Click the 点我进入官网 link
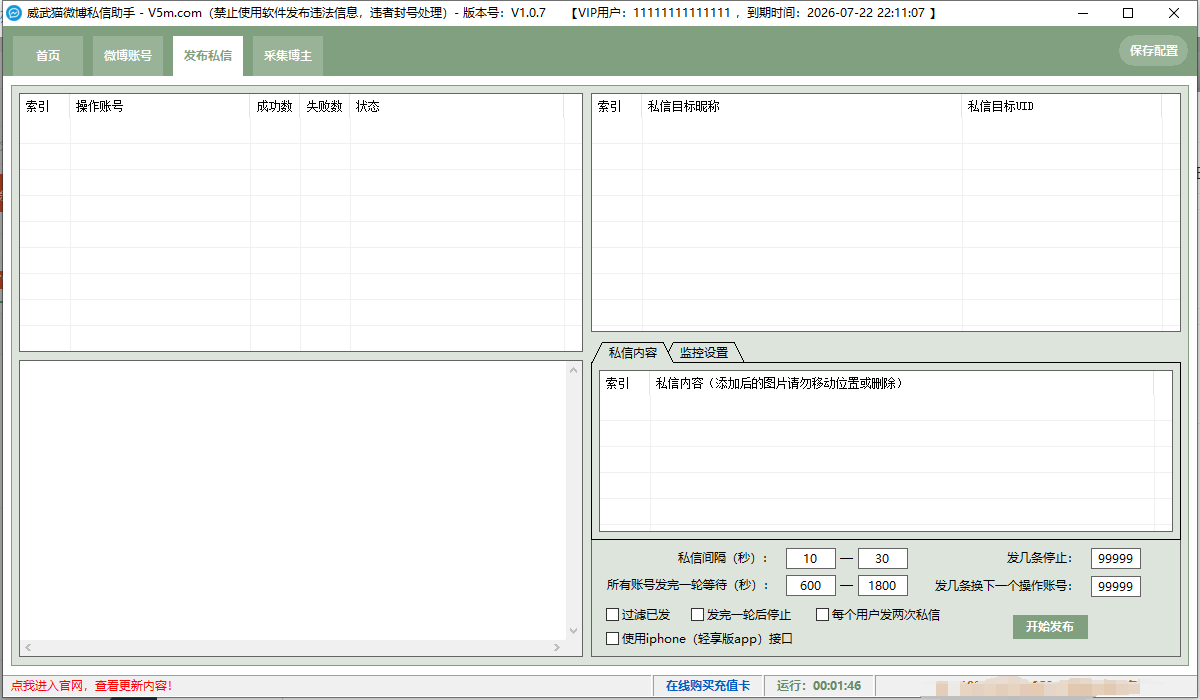The height and width of the screenshot is (700, 1200). point(91,686)
